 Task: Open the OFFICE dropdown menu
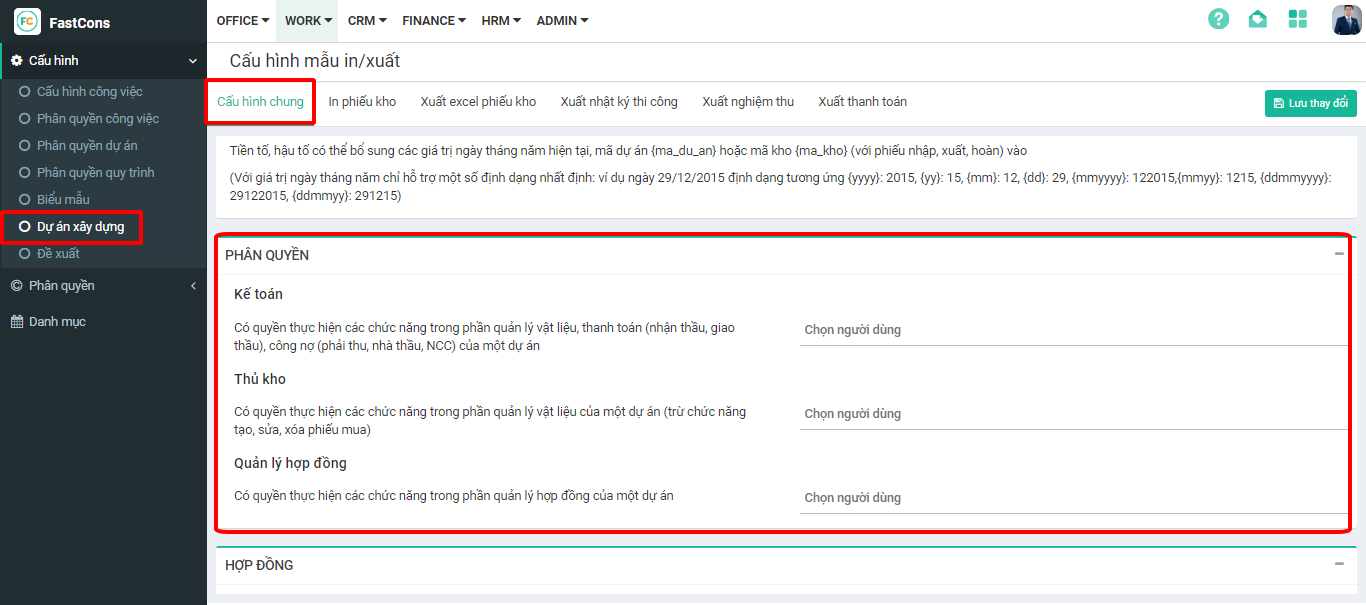click(243, 21)
